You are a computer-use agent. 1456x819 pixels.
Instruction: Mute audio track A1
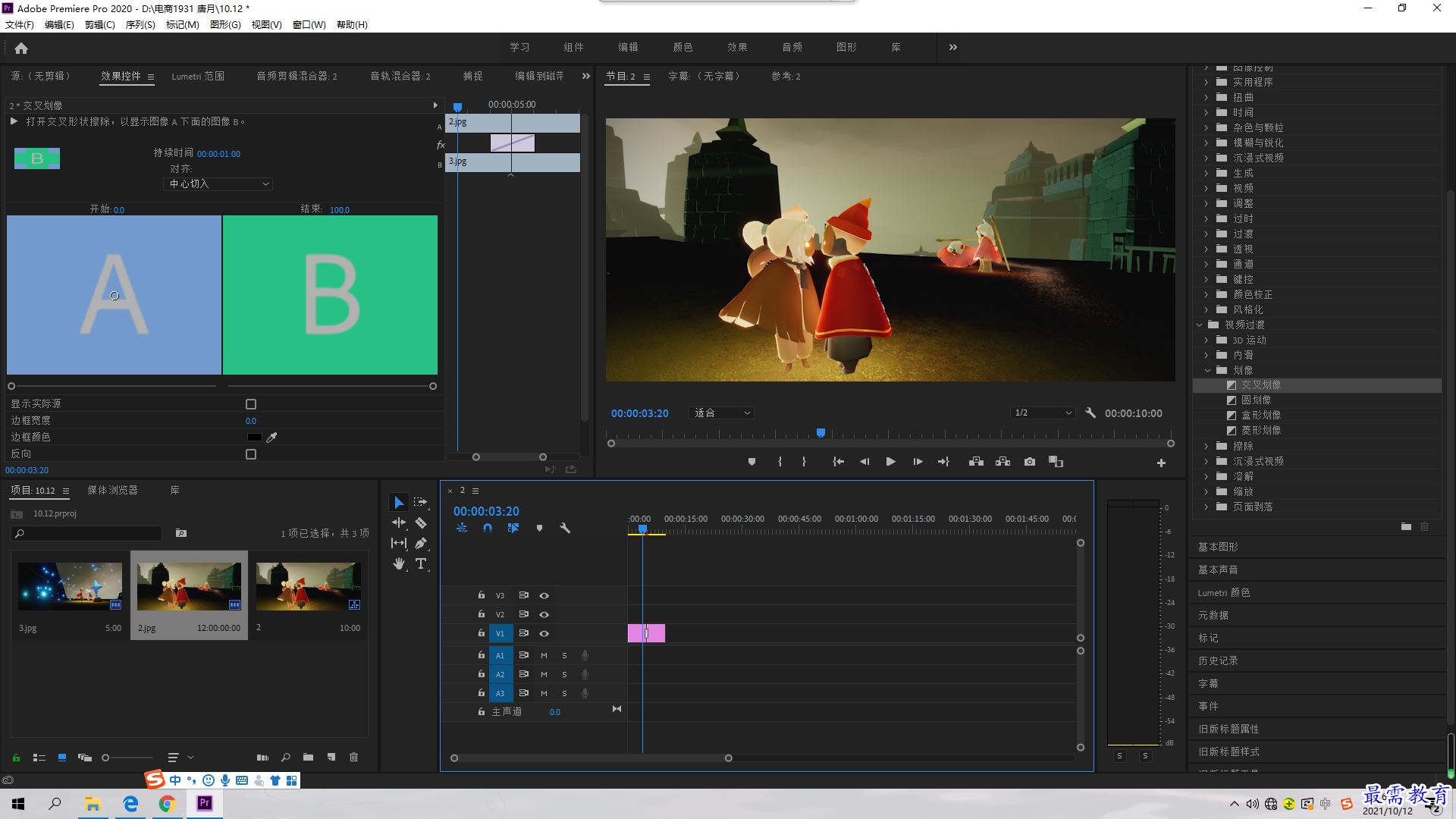click(544, 655)
